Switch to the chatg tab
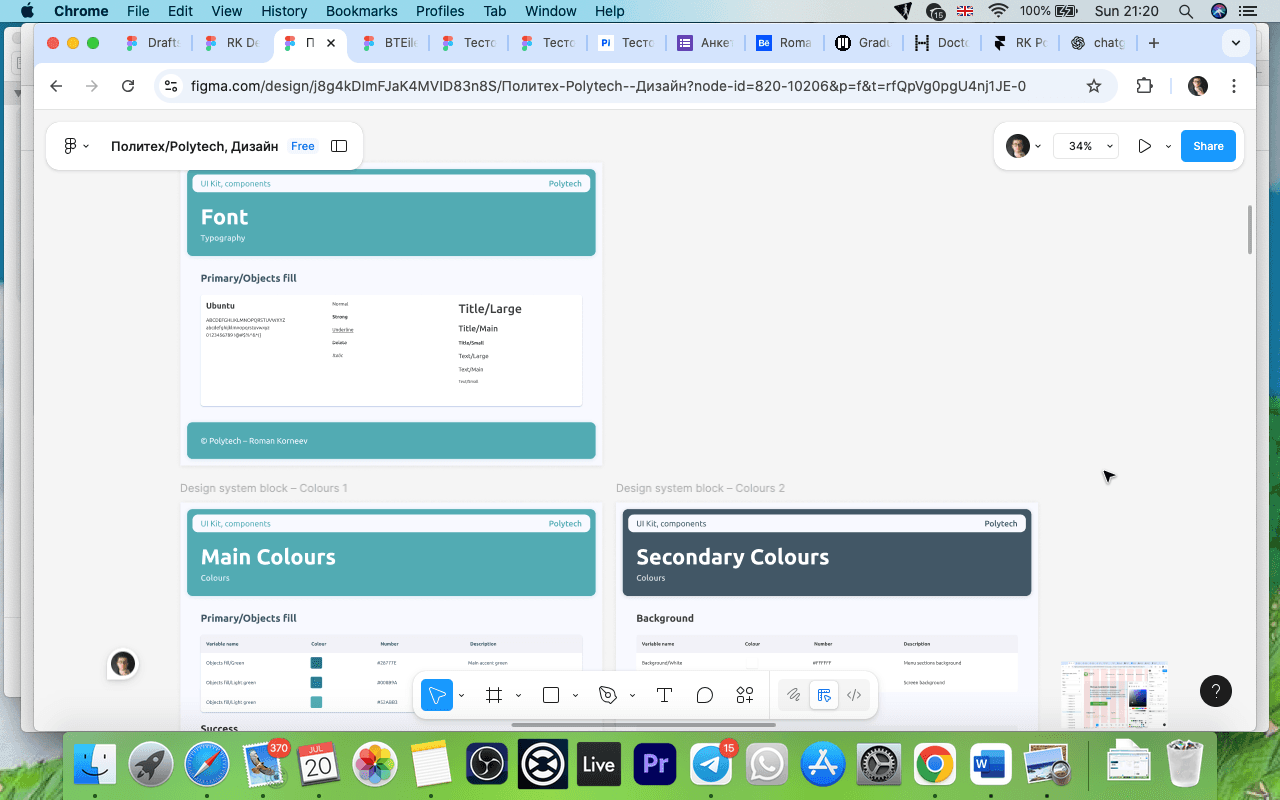The height and width of the screenshot is (800, 1280). (1099, 43)
